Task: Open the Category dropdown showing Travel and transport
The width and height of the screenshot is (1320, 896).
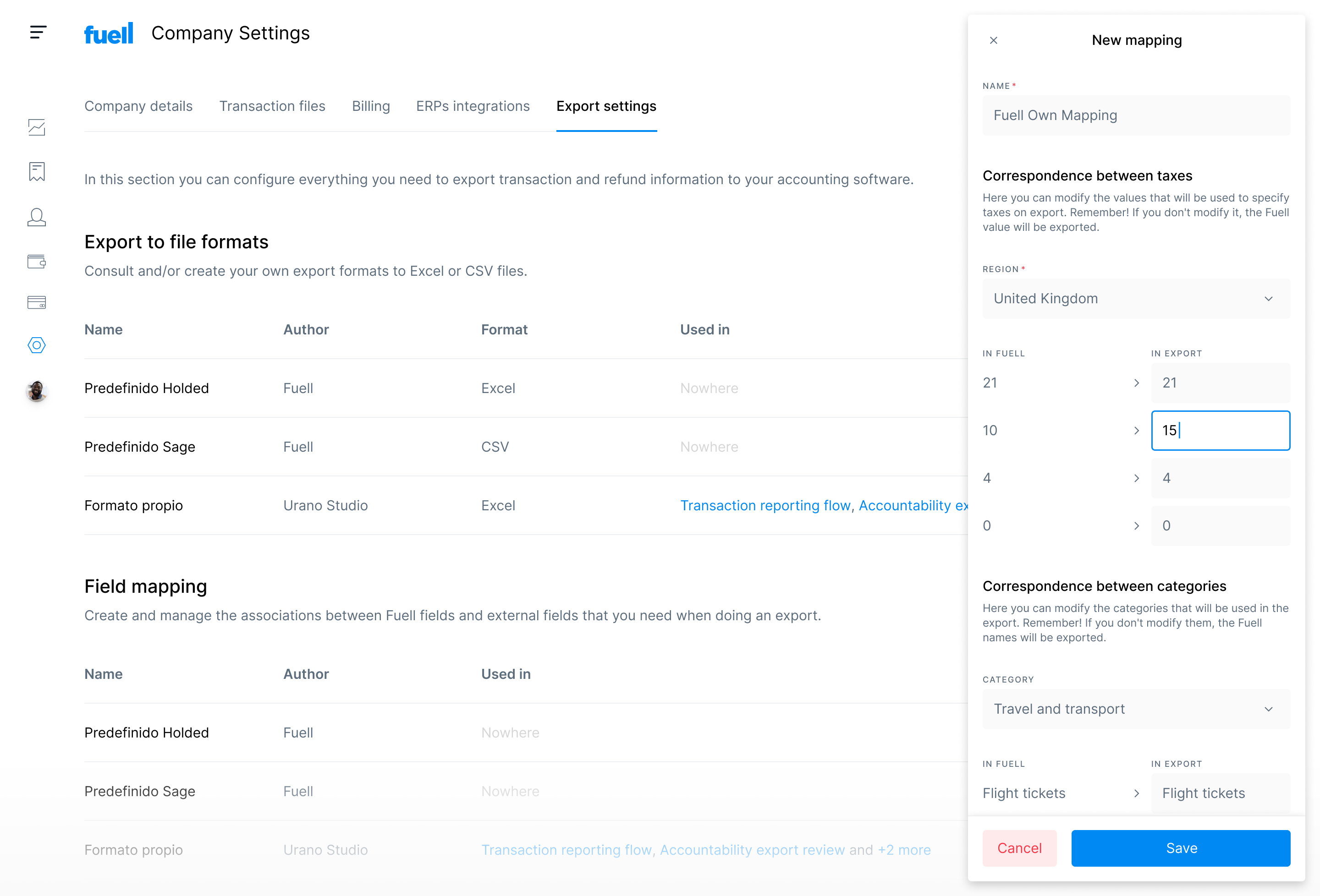Action: tap(1136, 709)
